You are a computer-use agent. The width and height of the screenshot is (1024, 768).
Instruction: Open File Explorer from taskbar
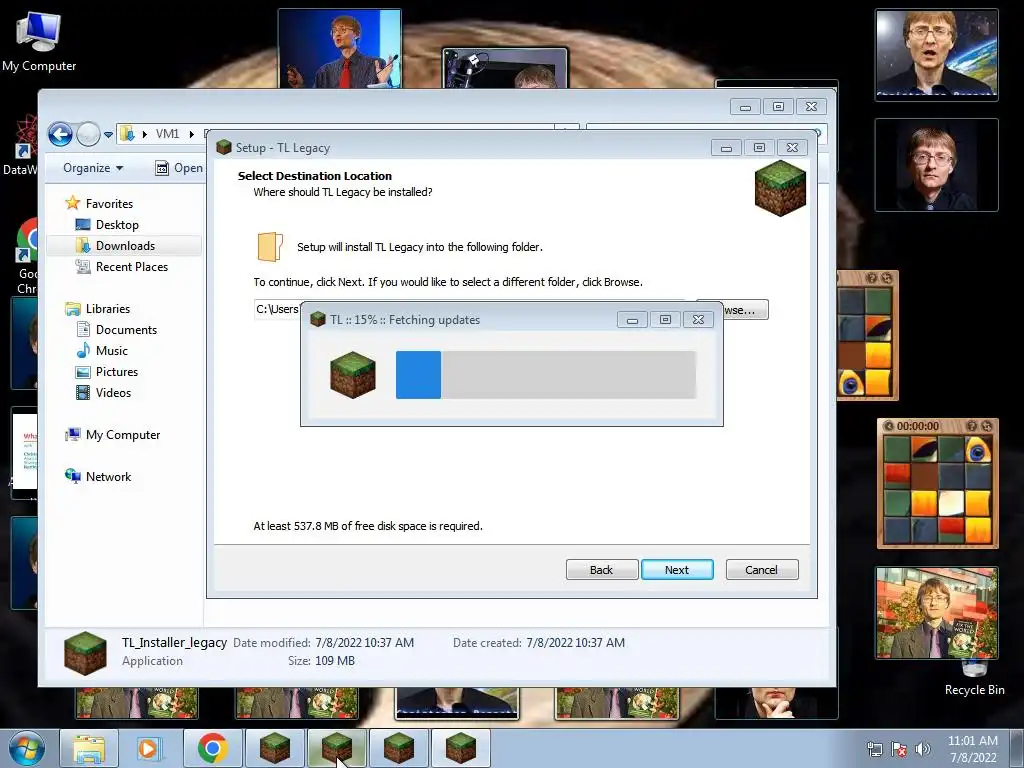point(89,748)
